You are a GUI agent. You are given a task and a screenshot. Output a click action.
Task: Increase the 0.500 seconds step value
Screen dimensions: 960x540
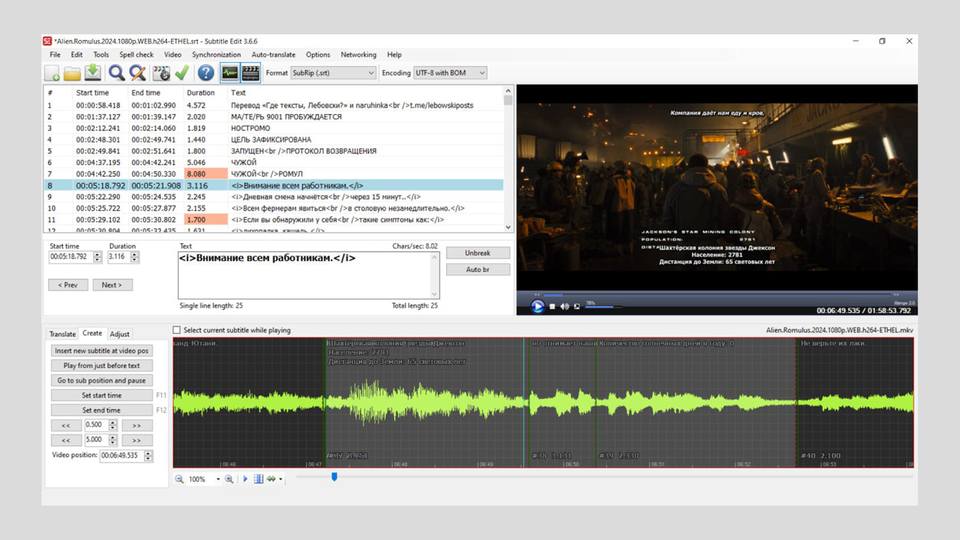point(113,422)
